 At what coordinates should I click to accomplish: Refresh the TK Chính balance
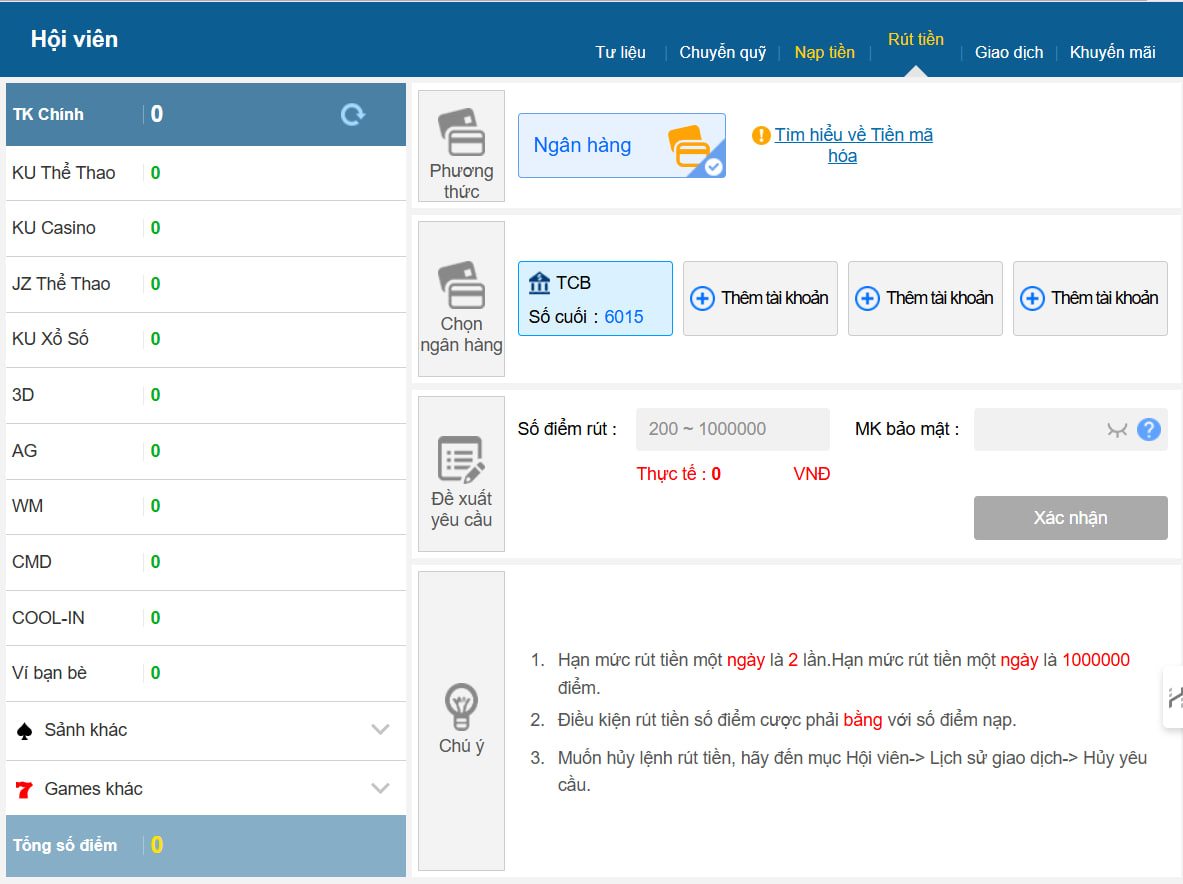[x=353, y=115]
